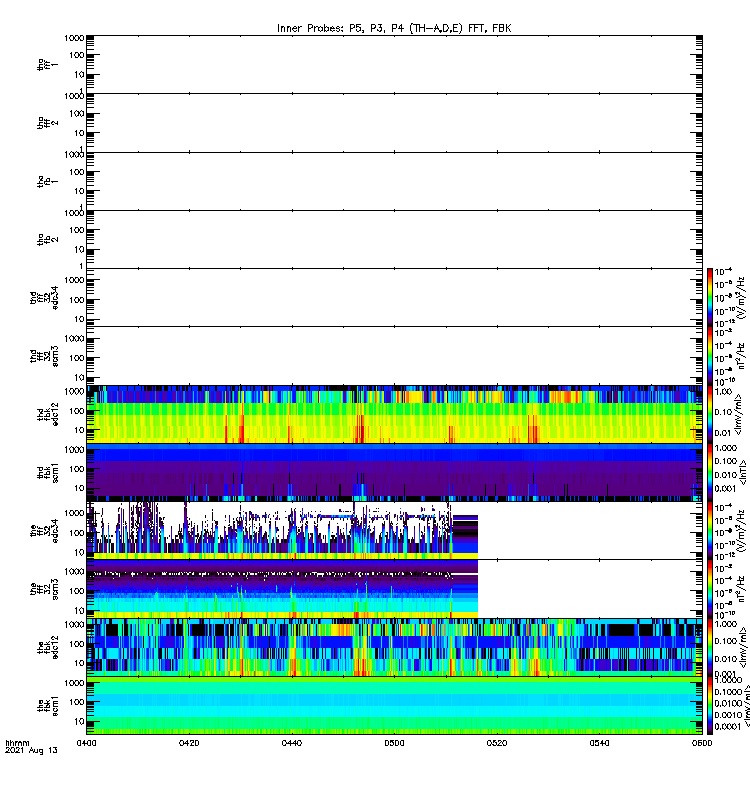
Task: Click the "100" tick of tha fb 2 panel
Action: (77, 230)
